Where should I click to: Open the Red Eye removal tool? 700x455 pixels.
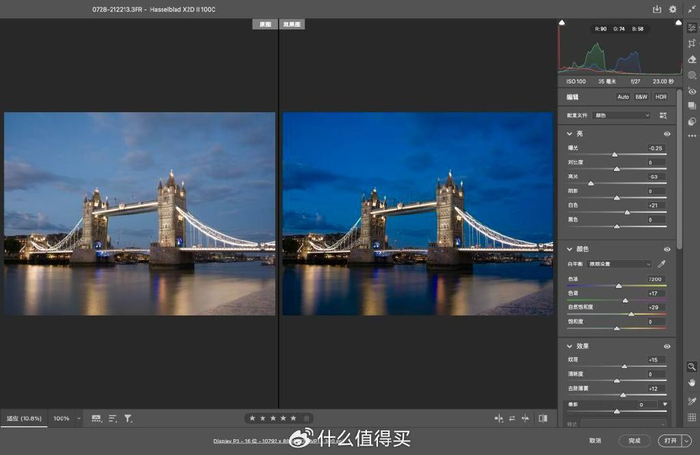(x=692, y=91)
